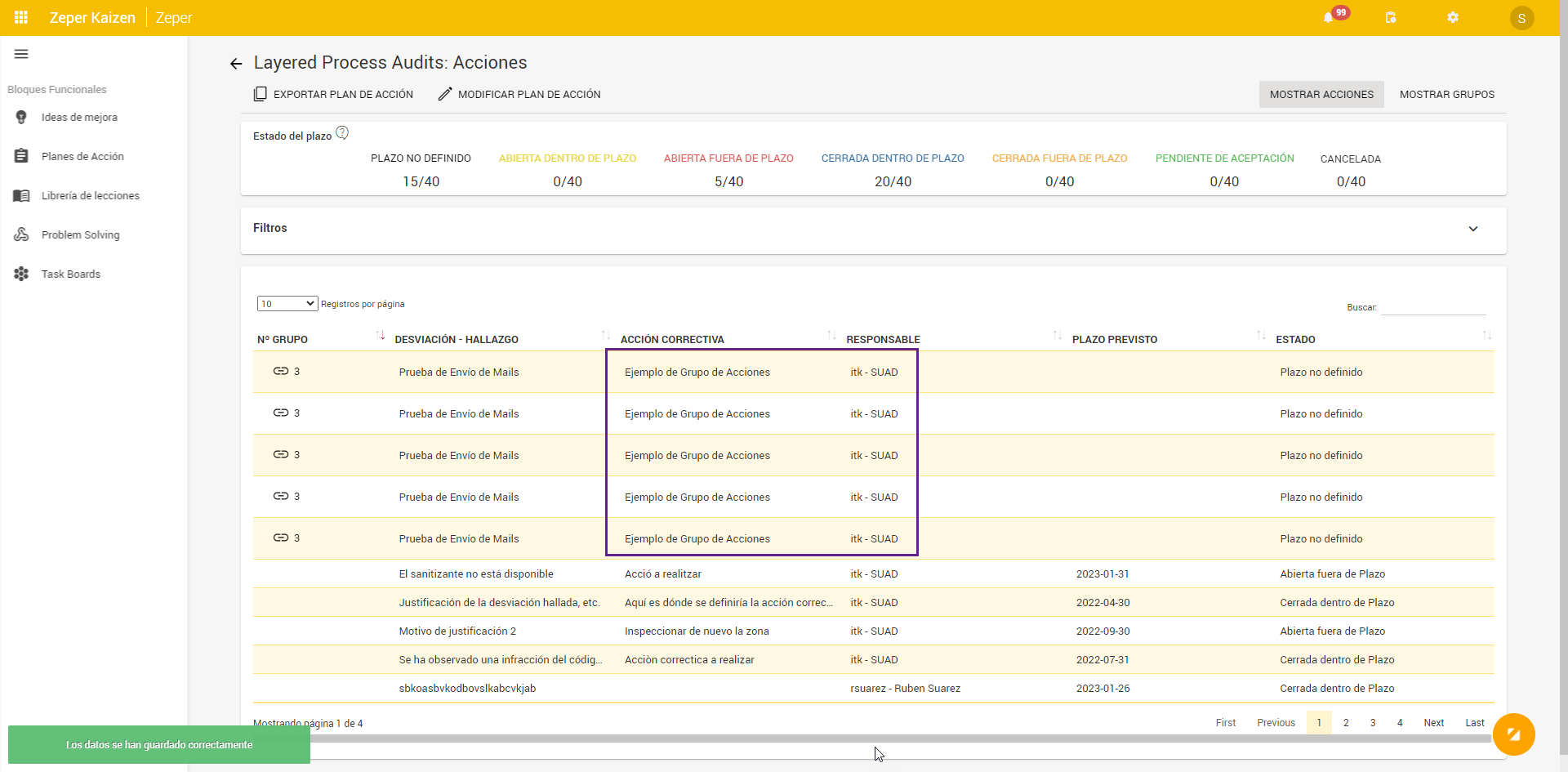Click the back arrow beside page title
The image size is (1568, 772).
pyautogui.click(x=236, y=64)
